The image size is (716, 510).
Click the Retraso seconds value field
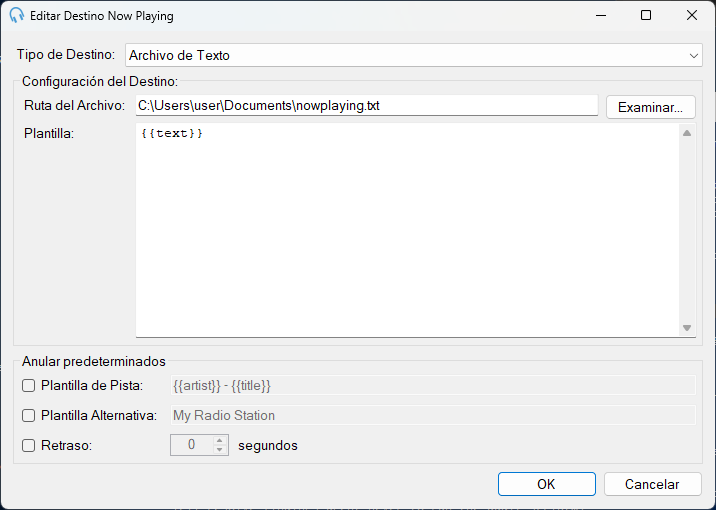tap(192, 445)
